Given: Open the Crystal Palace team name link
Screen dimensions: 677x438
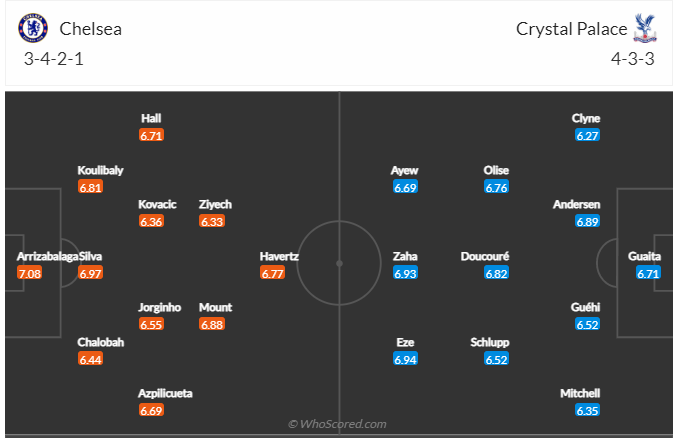Looking at the screenshot, I should 571,29.
